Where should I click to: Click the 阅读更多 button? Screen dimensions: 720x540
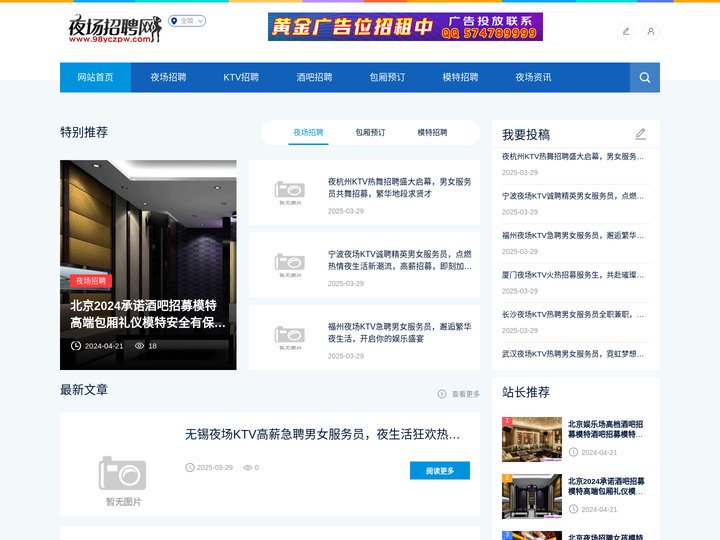coord(440,471)
